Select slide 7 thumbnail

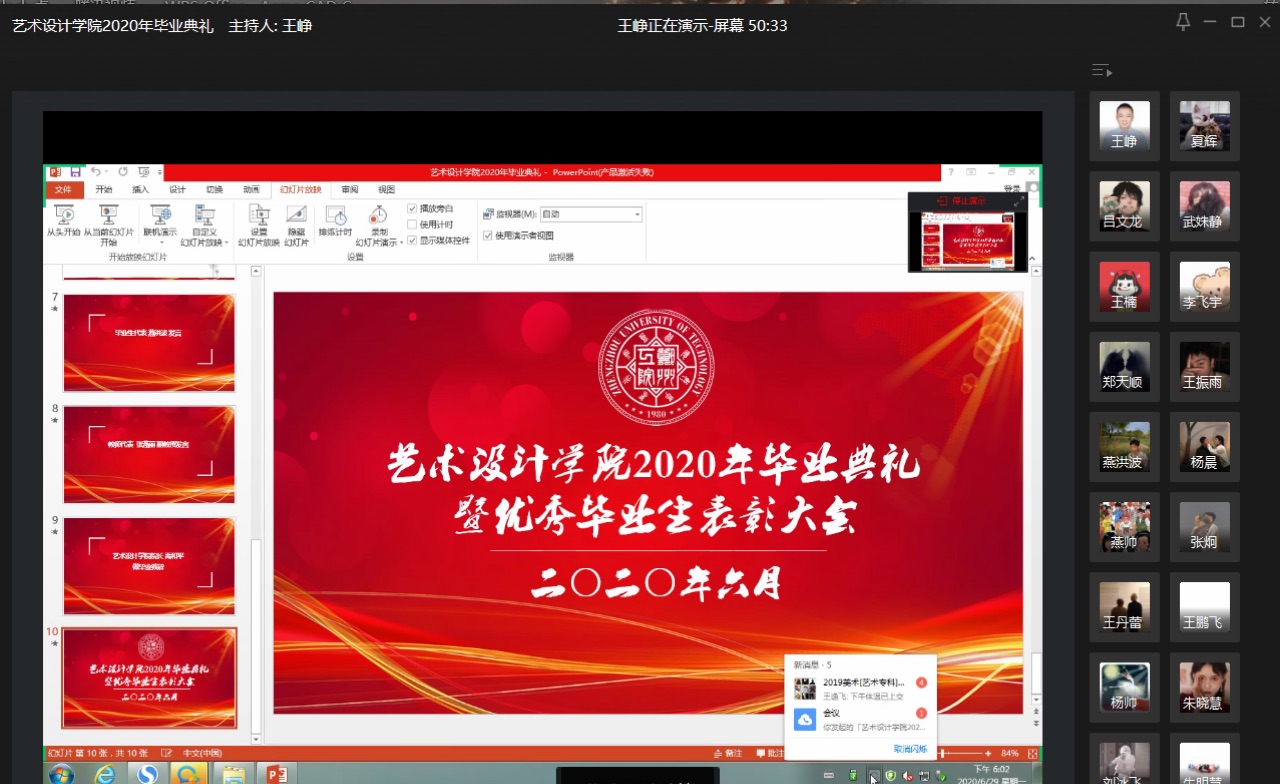tap(149, 342)
